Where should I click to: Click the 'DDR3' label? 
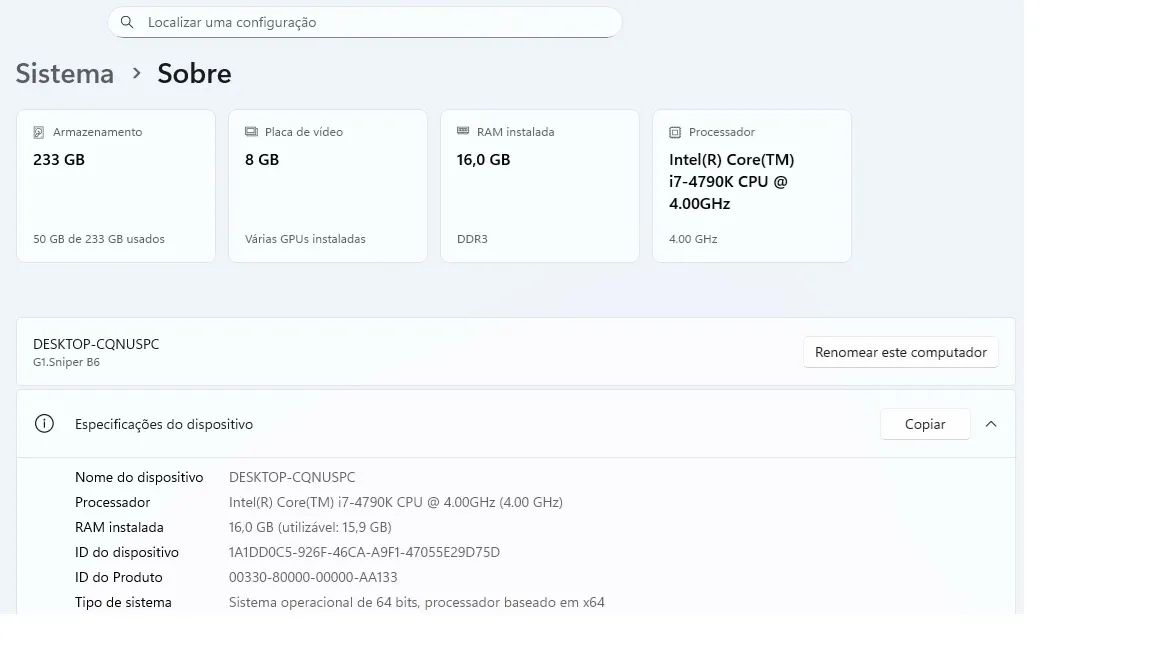coord(472,239)
